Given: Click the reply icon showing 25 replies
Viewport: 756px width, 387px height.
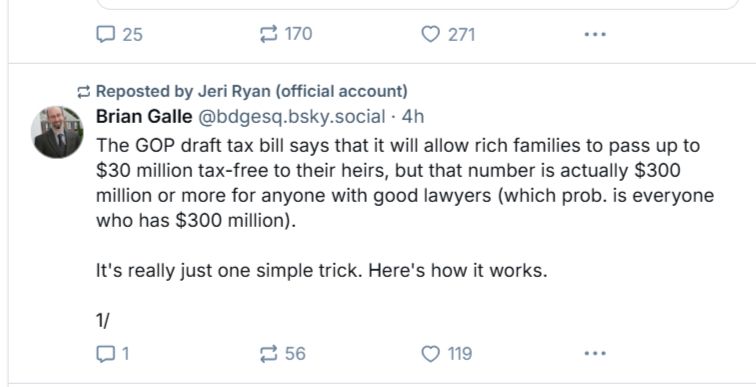Looking at the screenshot, I should (119, 34).
